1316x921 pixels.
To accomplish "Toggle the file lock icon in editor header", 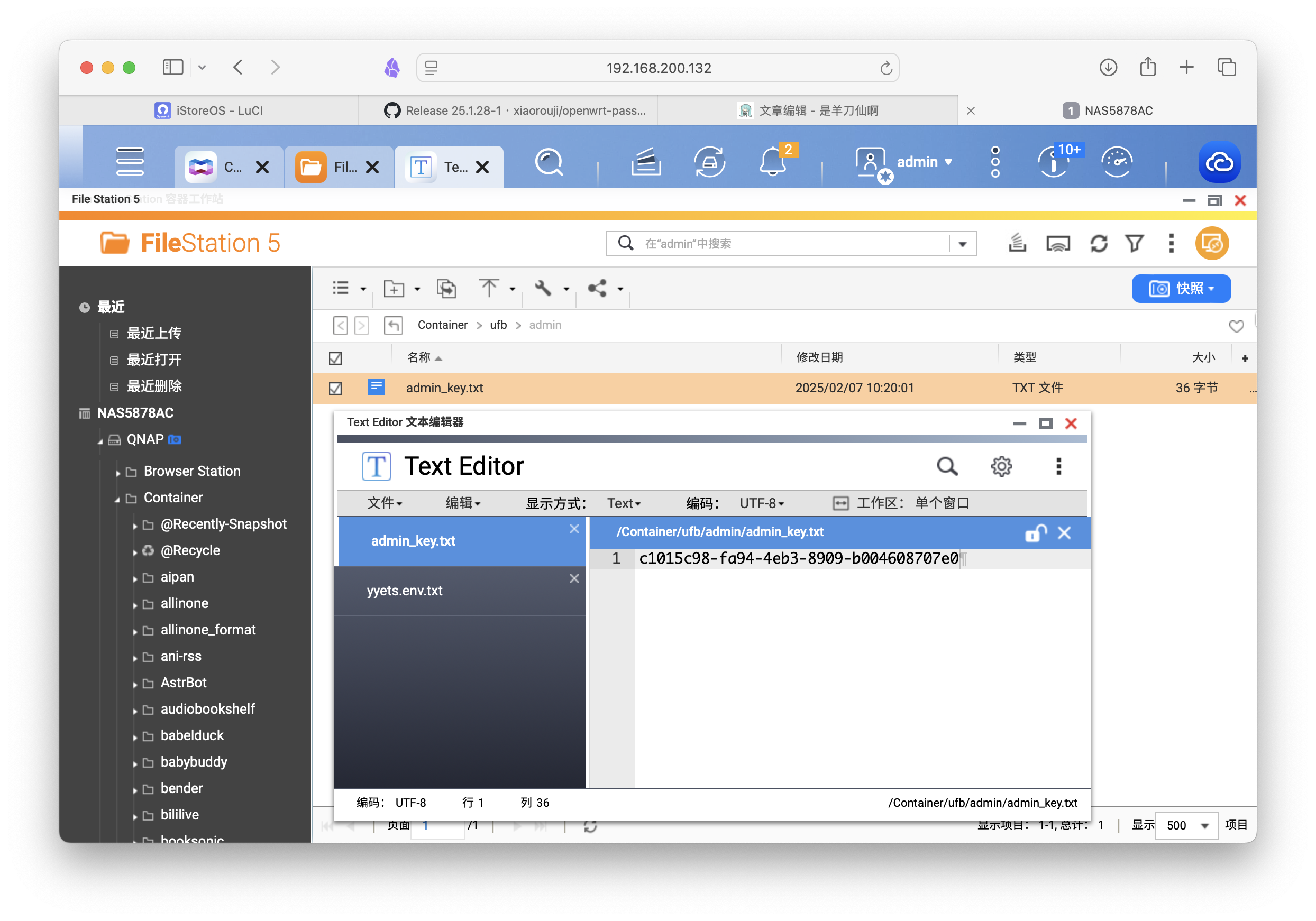I will (x=1035, y=533).
